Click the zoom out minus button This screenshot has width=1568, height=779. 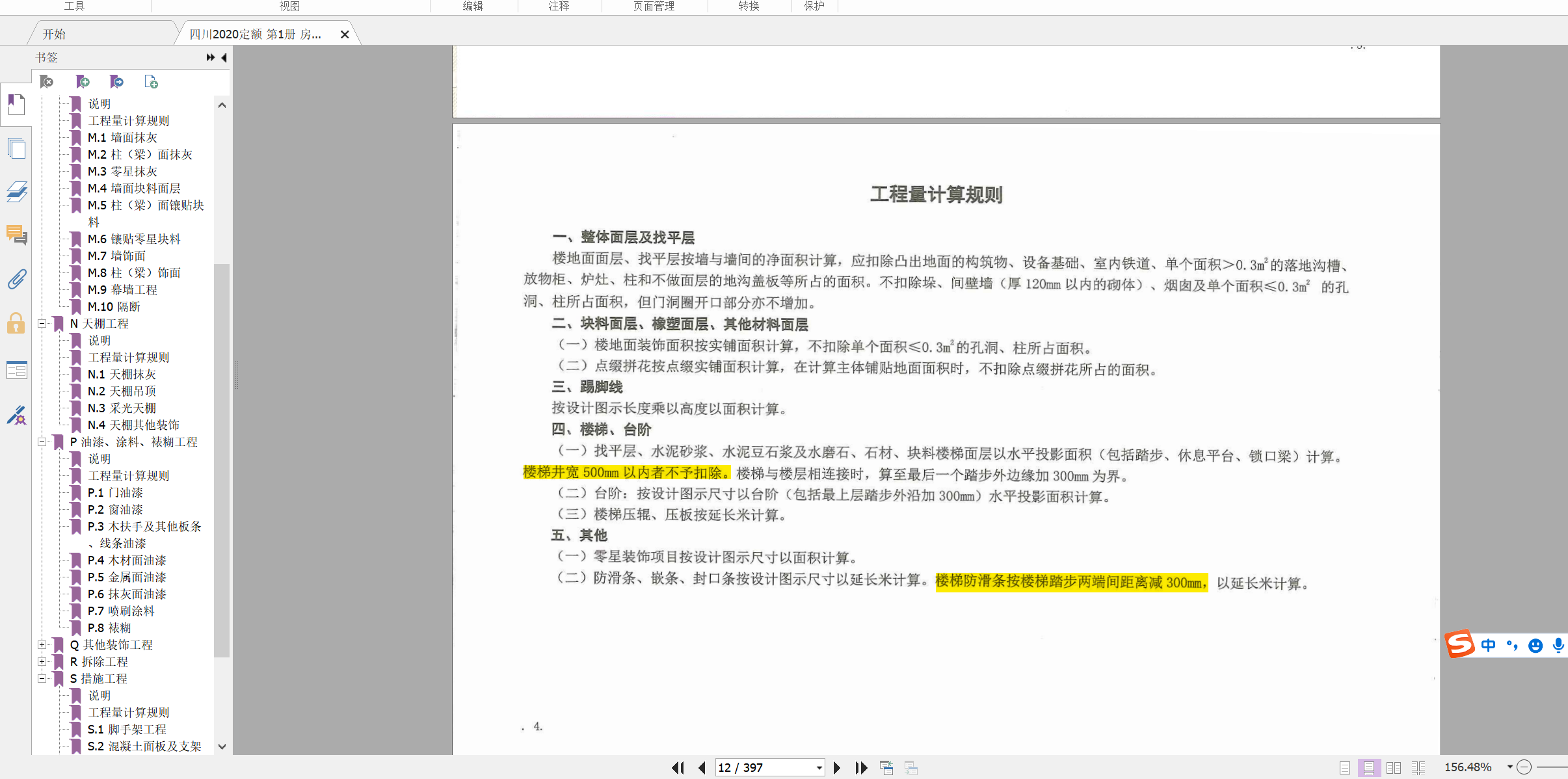coord(1525,767)
